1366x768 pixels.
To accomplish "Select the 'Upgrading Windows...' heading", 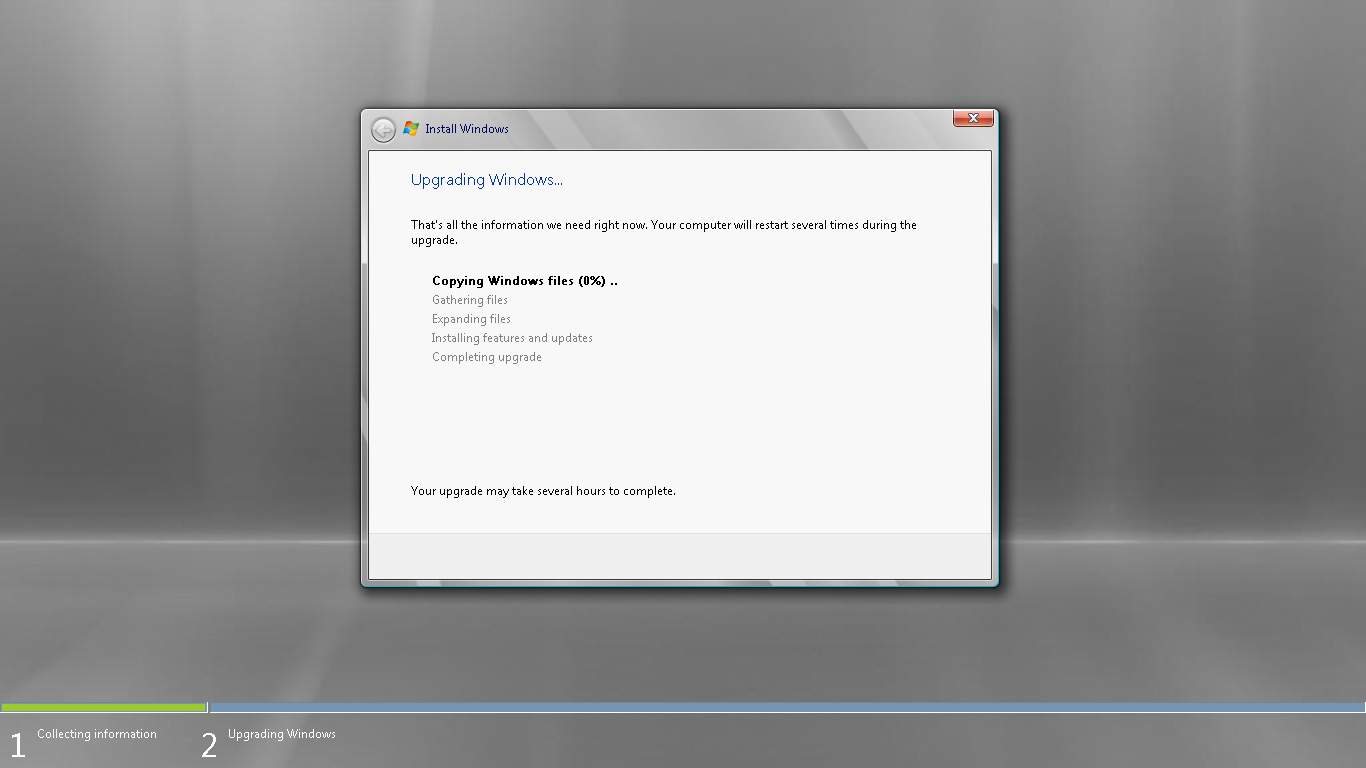I will [x=487, y=180].
